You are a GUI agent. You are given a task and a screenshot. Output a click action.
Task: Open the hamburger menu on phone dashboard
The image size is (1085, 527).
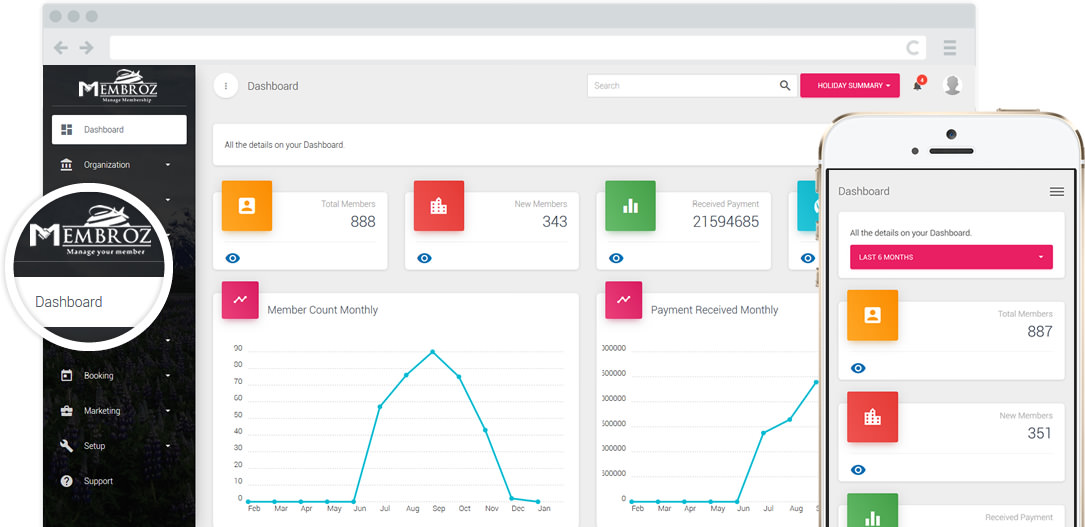click(1057, 192)
